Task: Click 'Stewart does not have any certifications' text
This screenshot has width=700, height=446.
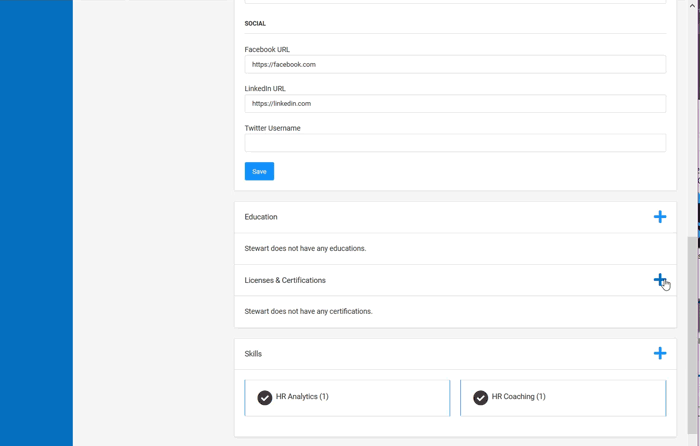Action: (x=308, y=311)
